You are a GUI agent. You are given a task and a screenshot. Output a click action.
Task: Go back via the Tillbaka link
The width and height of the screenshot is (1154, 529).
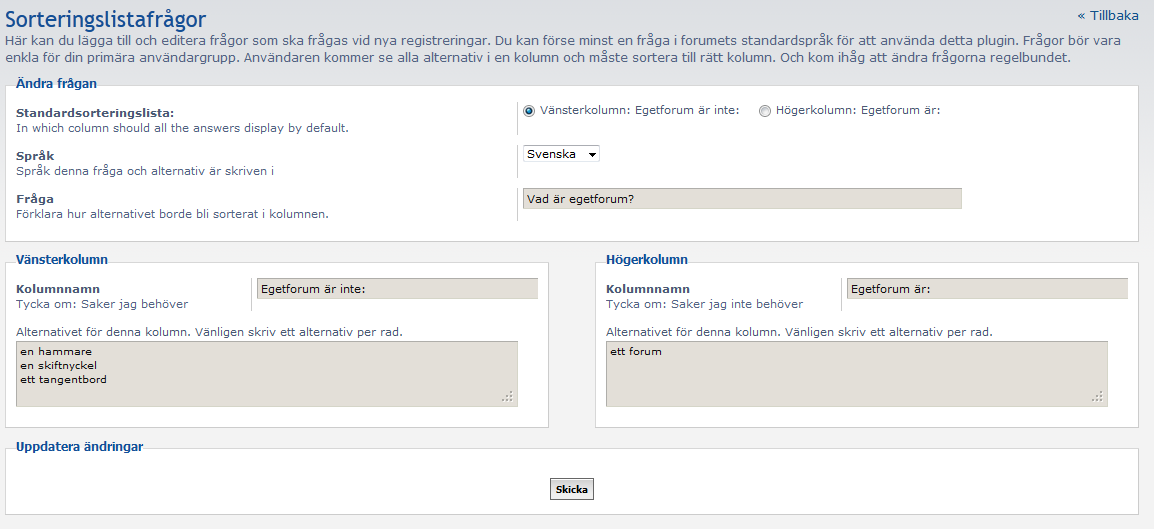coord(1107,15)
